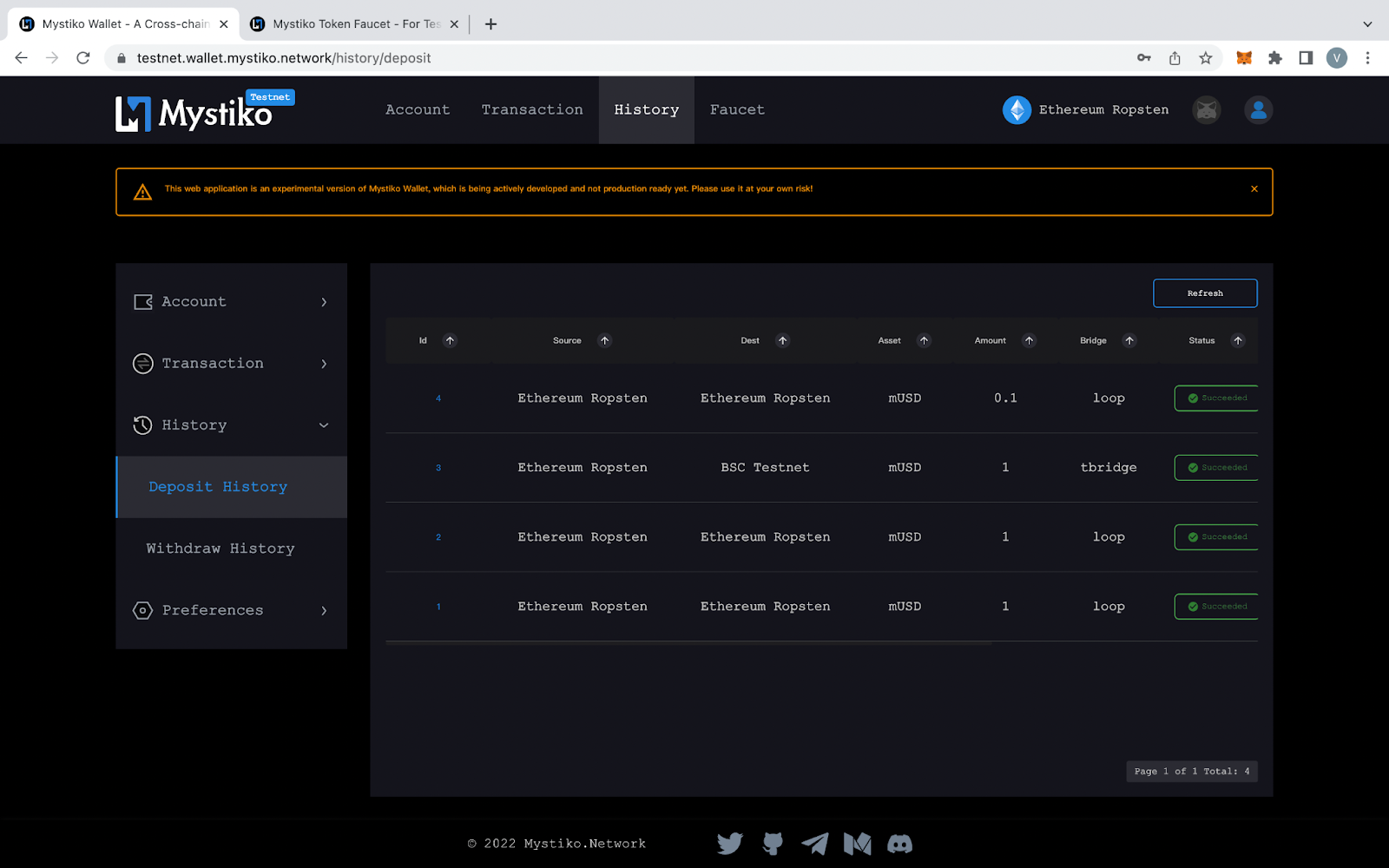Select Withdraw History in the sidebar

coord(231,549)
